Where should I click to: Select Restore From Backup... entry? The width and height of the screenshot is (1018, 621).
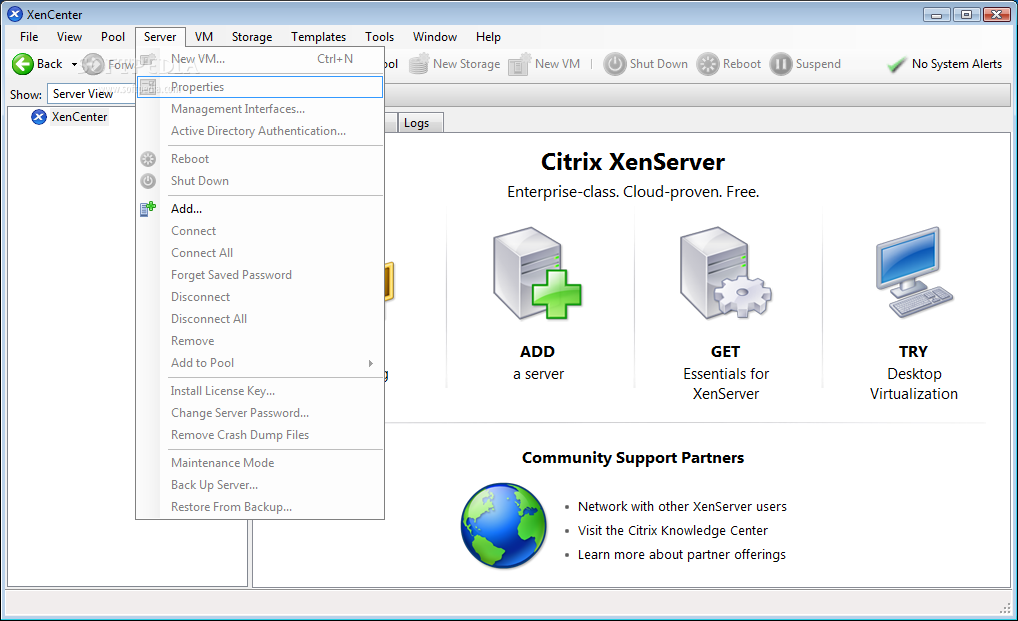(x=260, y=507)
